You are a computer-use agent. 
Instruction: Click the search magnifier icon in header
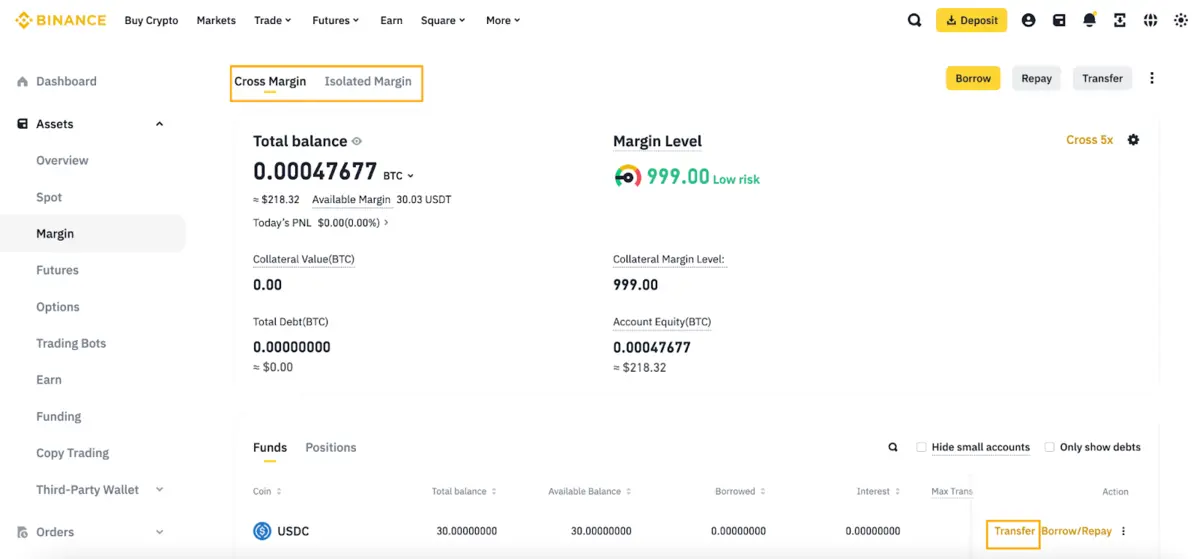[914, 20]
